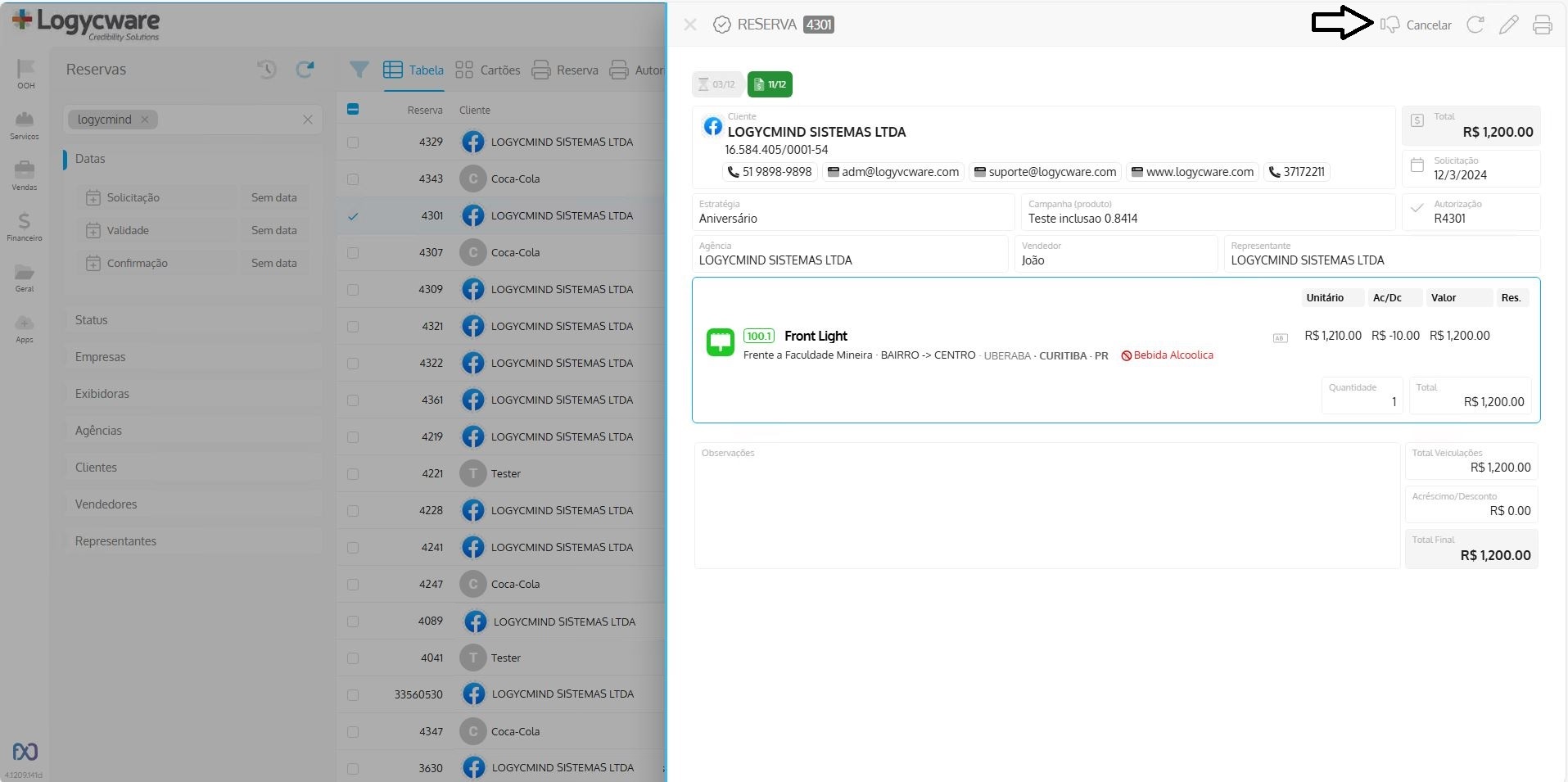Check the box for reservation 4361

[353, 400]
